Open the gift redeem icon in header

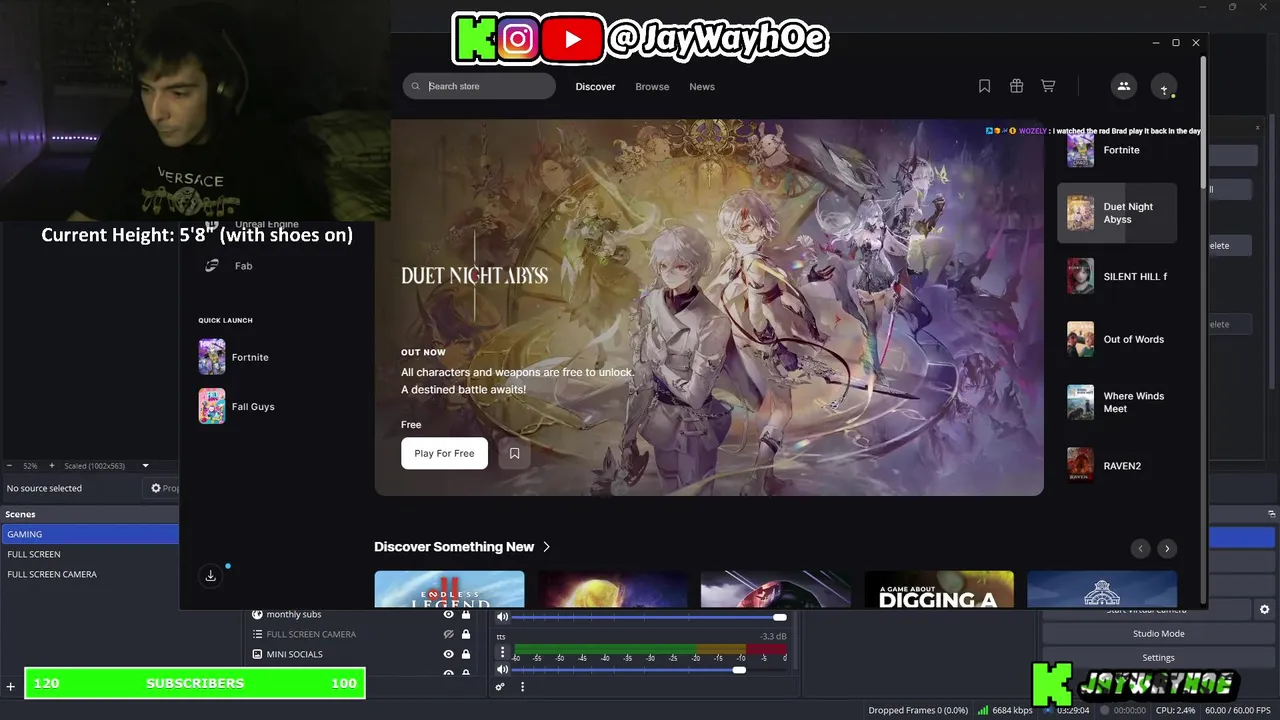tap(1016, 86)
